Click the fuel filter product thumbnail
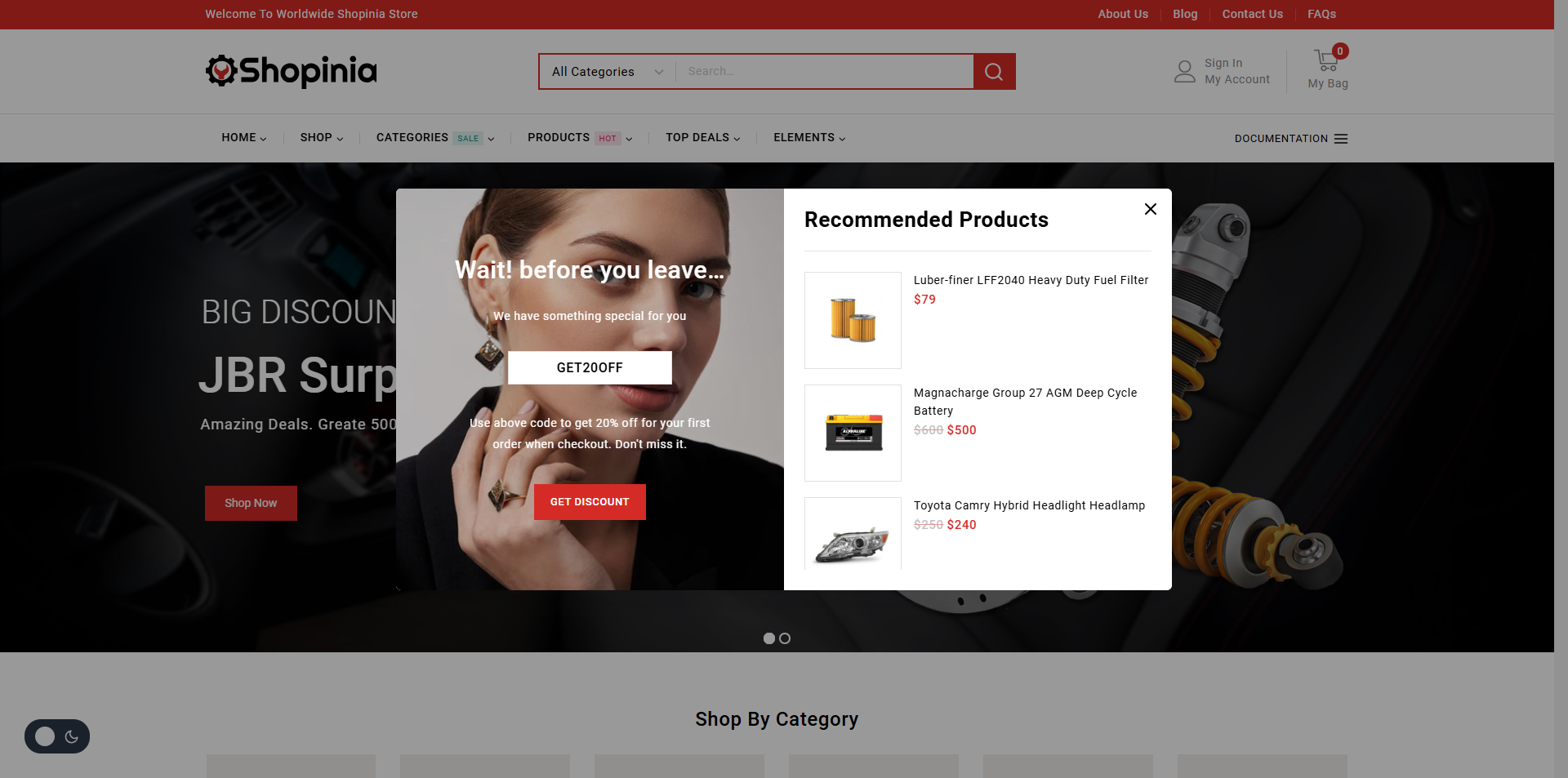 click(853, 320)
